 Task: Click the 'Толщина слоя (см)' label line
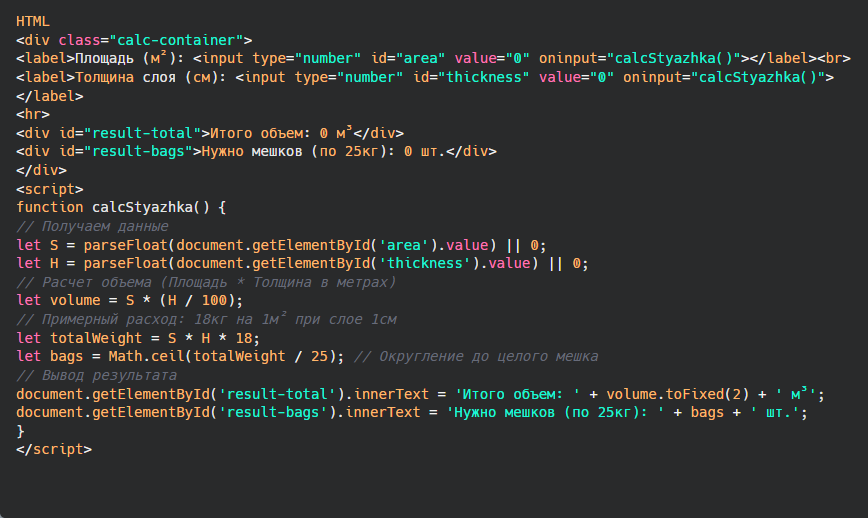(425, 77)
